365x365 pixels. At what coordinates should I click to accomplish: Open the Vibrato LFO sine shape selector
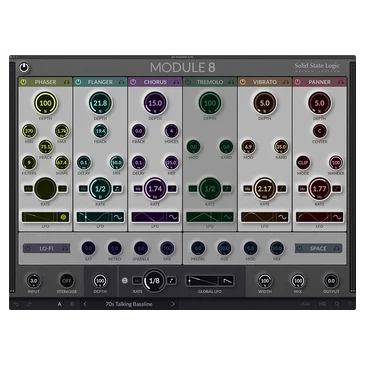(283, 217)
